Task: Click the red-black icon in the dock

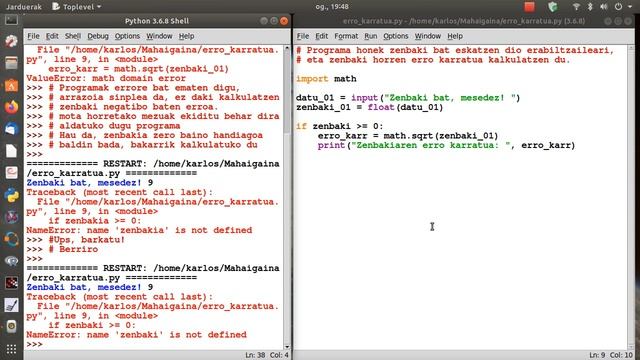Action: 11,283
